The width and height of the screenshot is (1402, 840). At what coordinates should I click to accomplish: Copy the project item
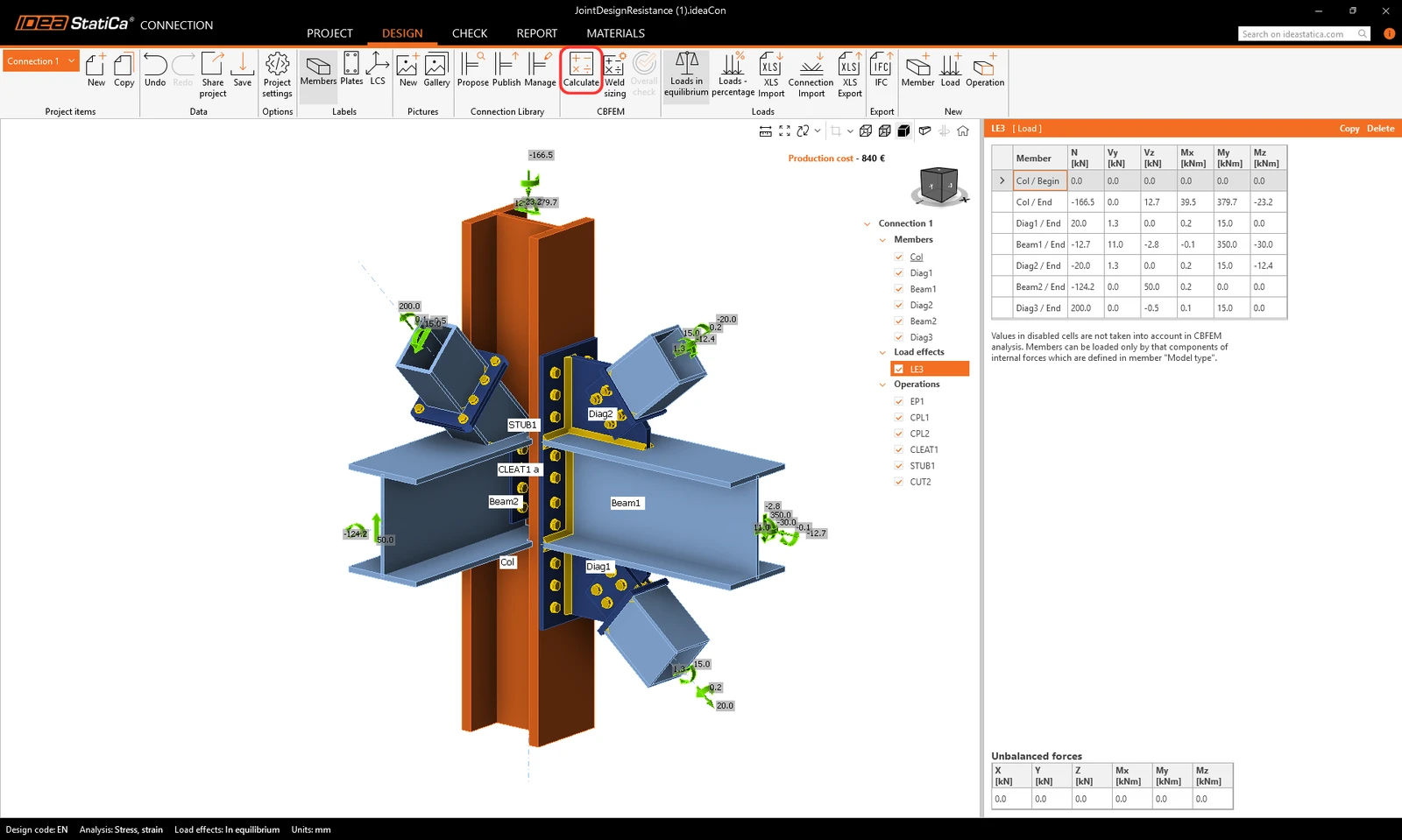[x=124, y=70]
